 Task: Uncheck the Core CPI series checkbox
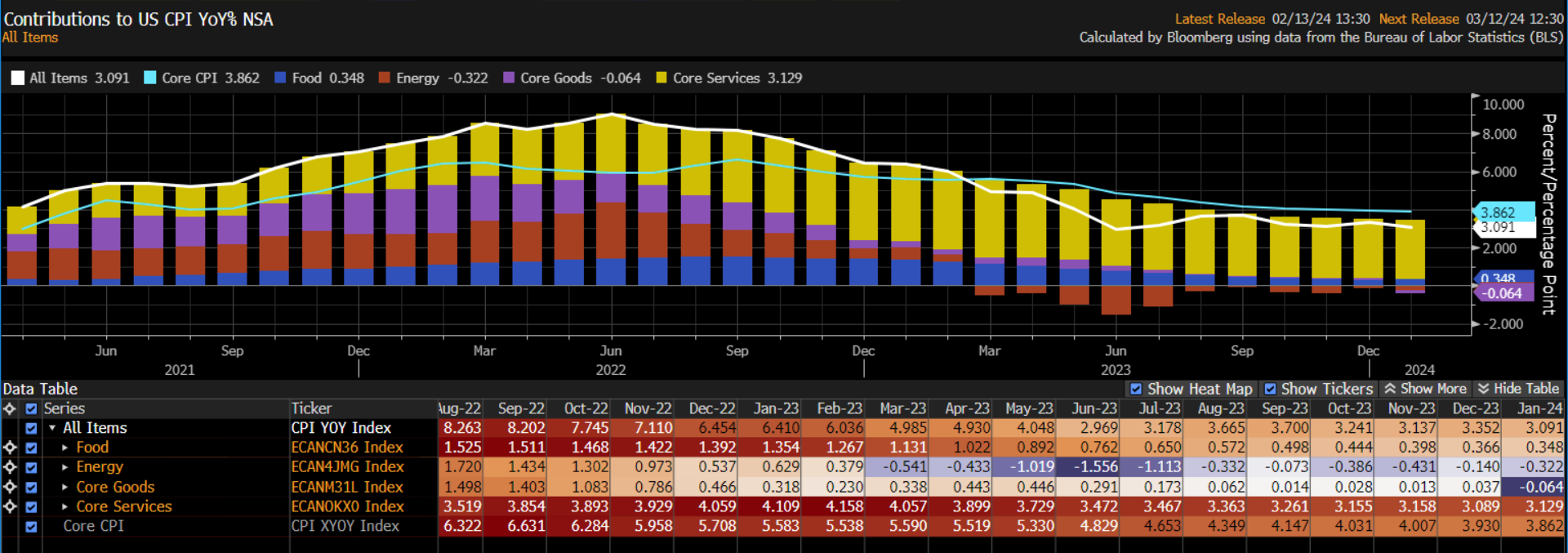click(31, 526)
